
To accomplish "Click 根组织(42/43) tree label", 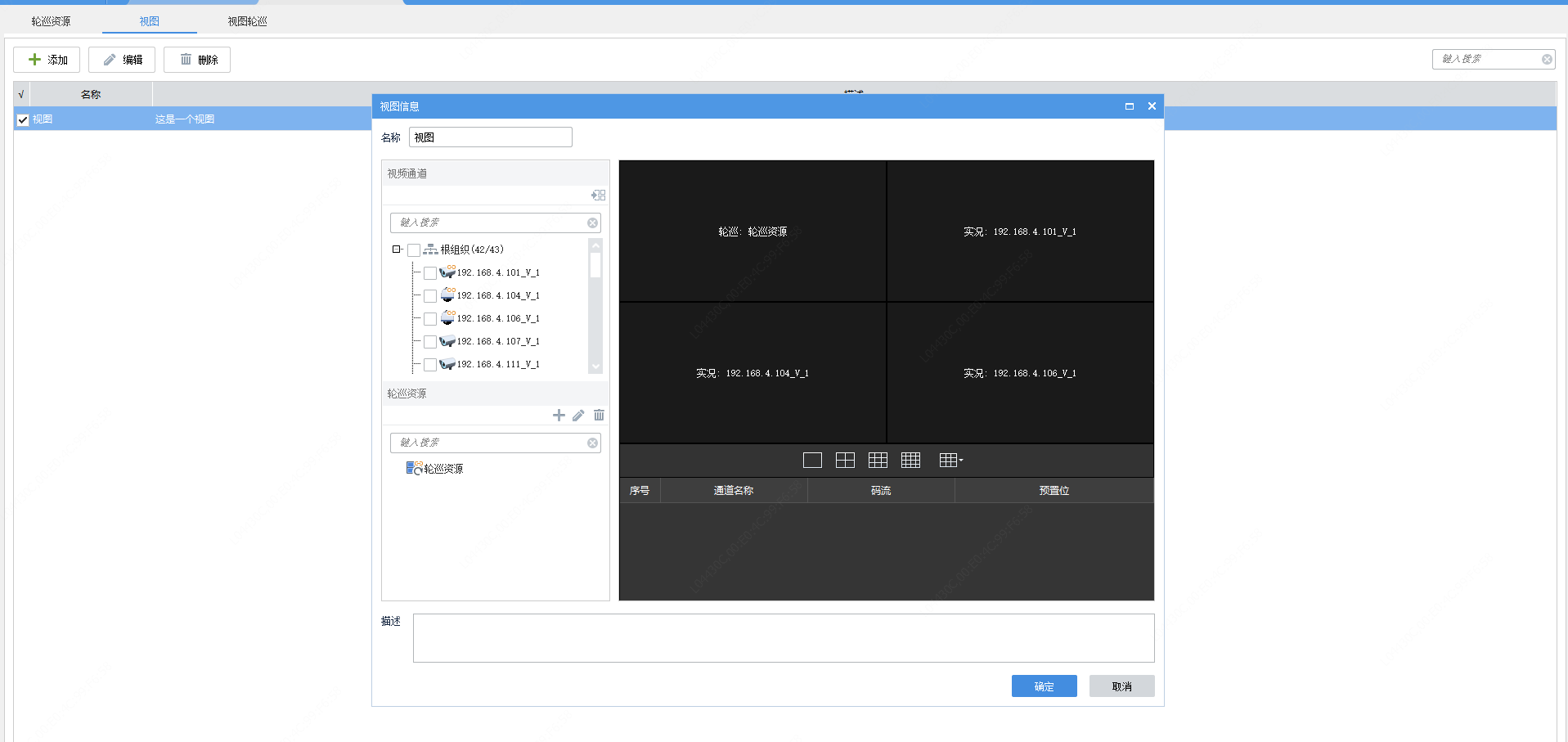I will [472, 250].
